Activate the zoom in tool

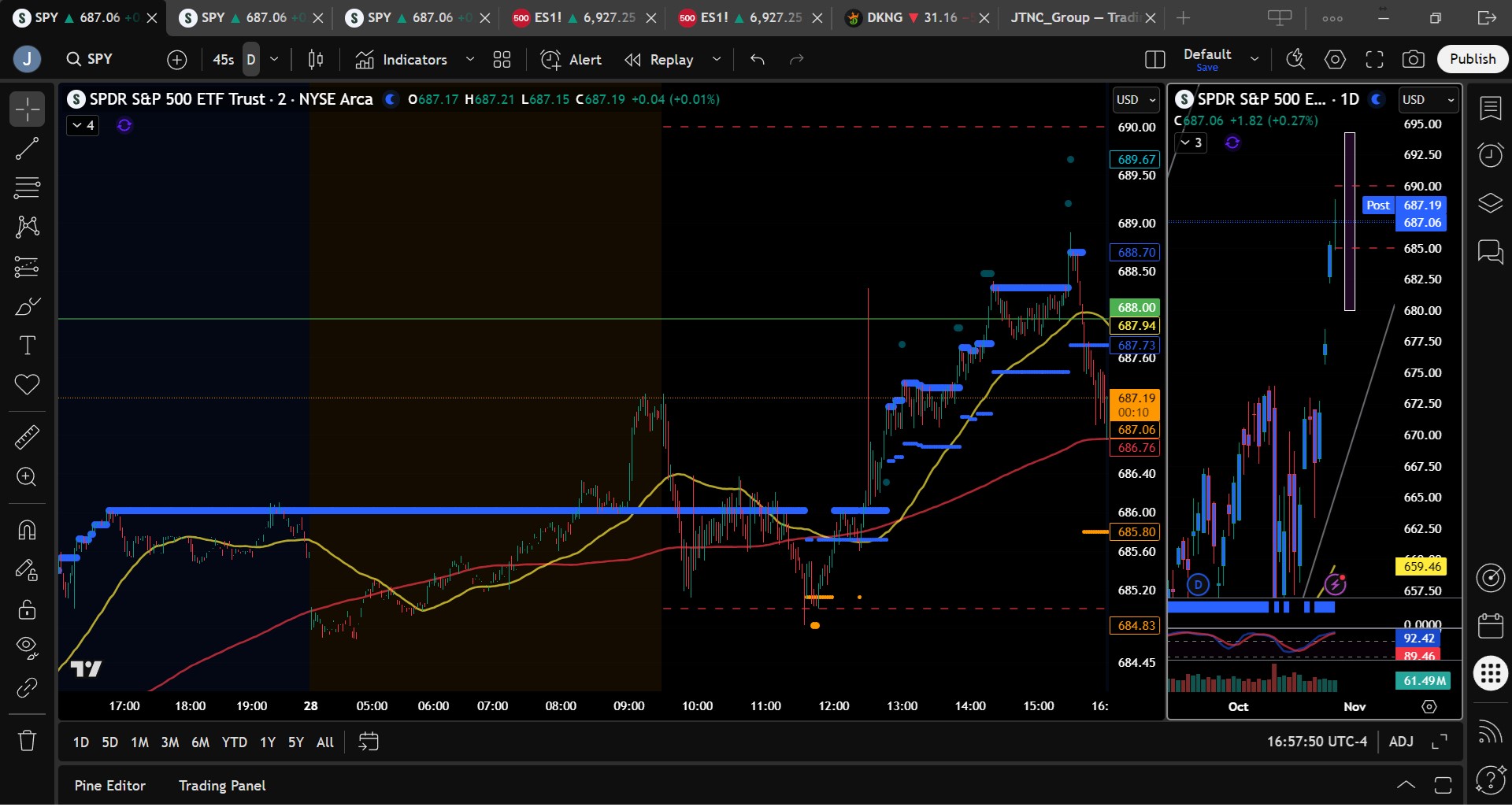[x=27, y=477]
